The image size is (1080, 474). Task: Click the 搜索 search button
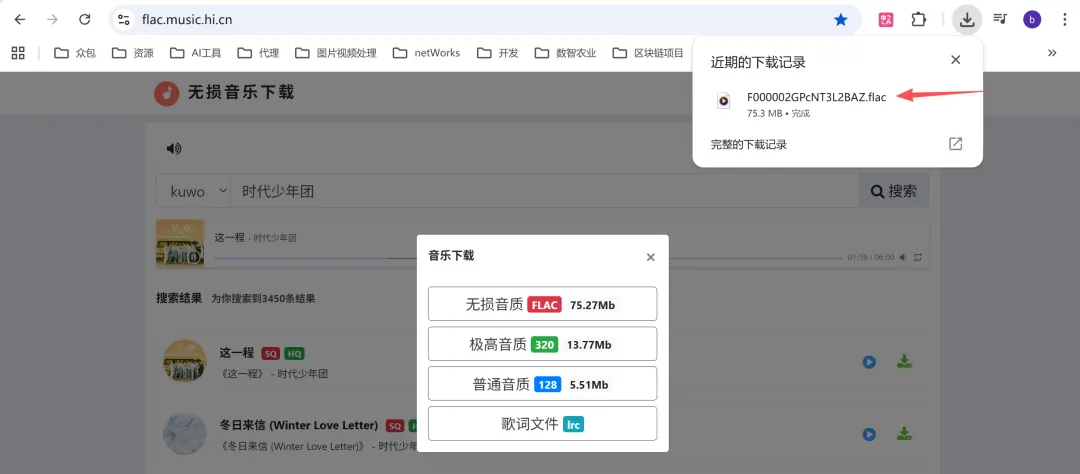pos(894,192)
